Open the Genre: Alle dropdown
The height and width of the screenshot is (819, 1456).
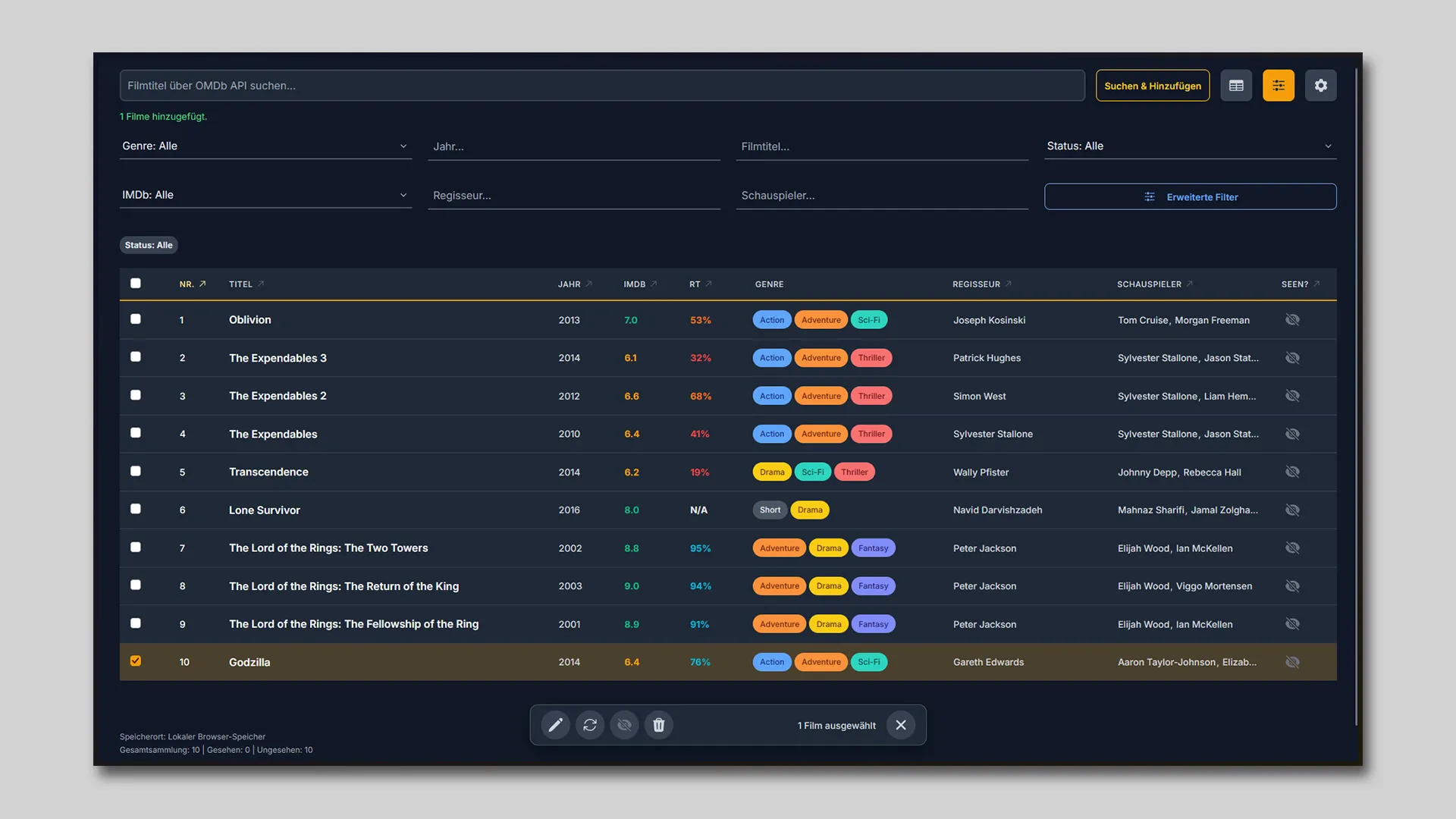(265, 146)
